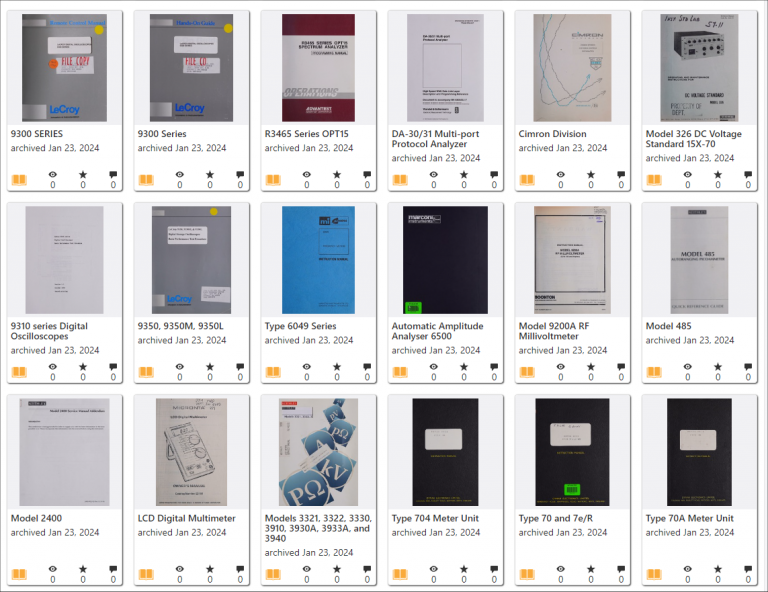Click the views eye icon on Cimron Division
768x592 pixels.
click(x=561, y=174)
